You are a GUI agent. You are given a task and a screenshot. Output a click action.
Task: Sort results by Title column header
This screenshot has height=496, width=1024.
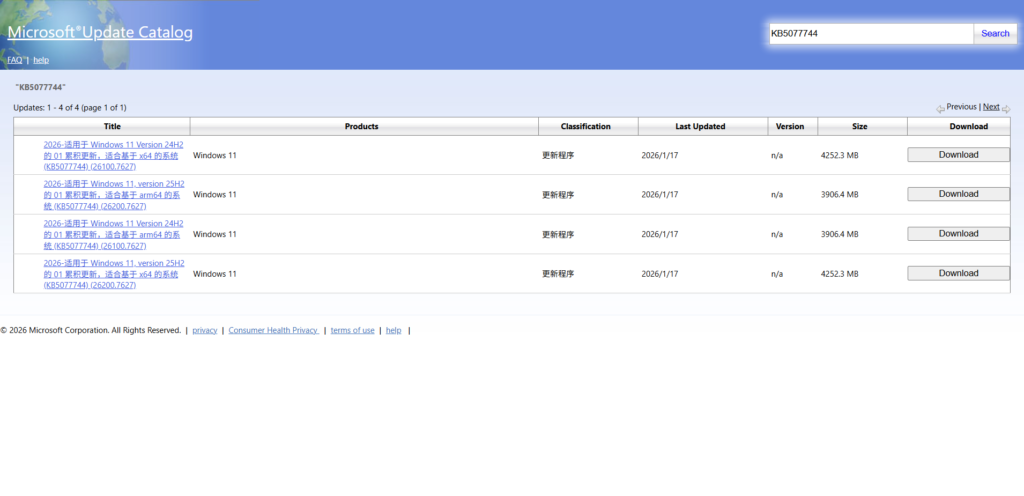(111, 126)
